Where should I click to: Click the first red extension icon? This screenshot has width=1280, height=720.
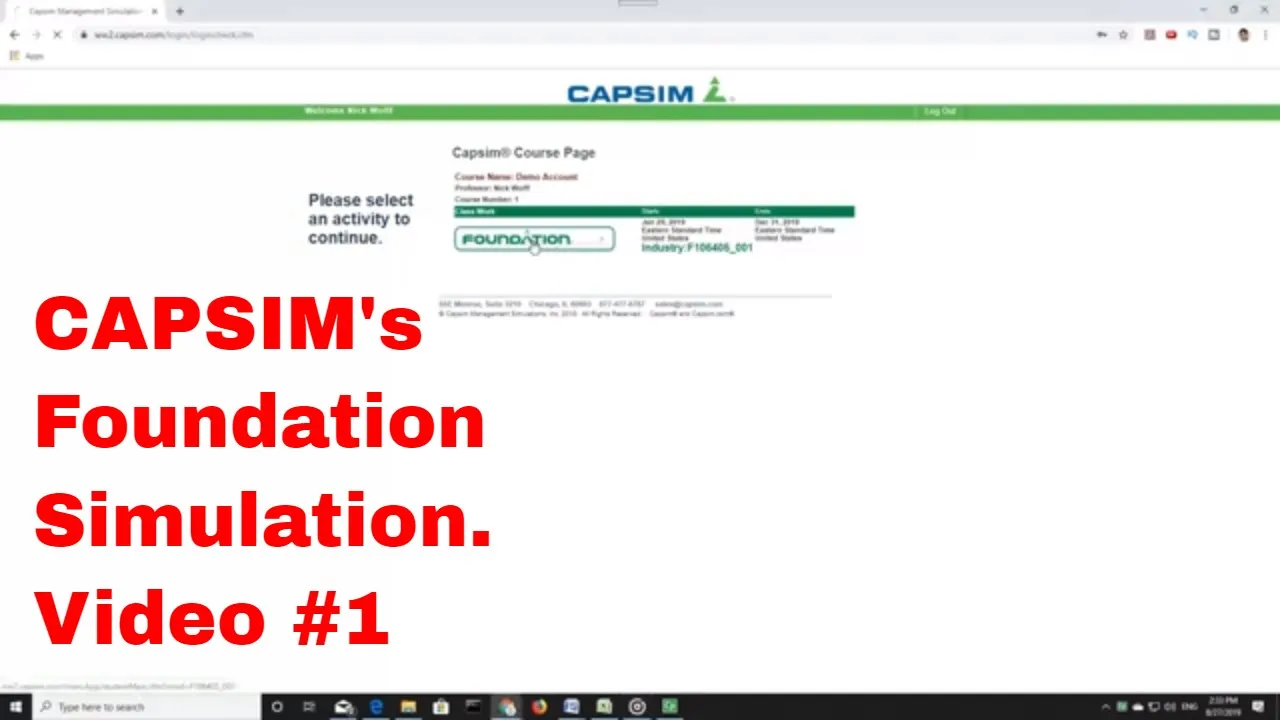(1150, 34)
